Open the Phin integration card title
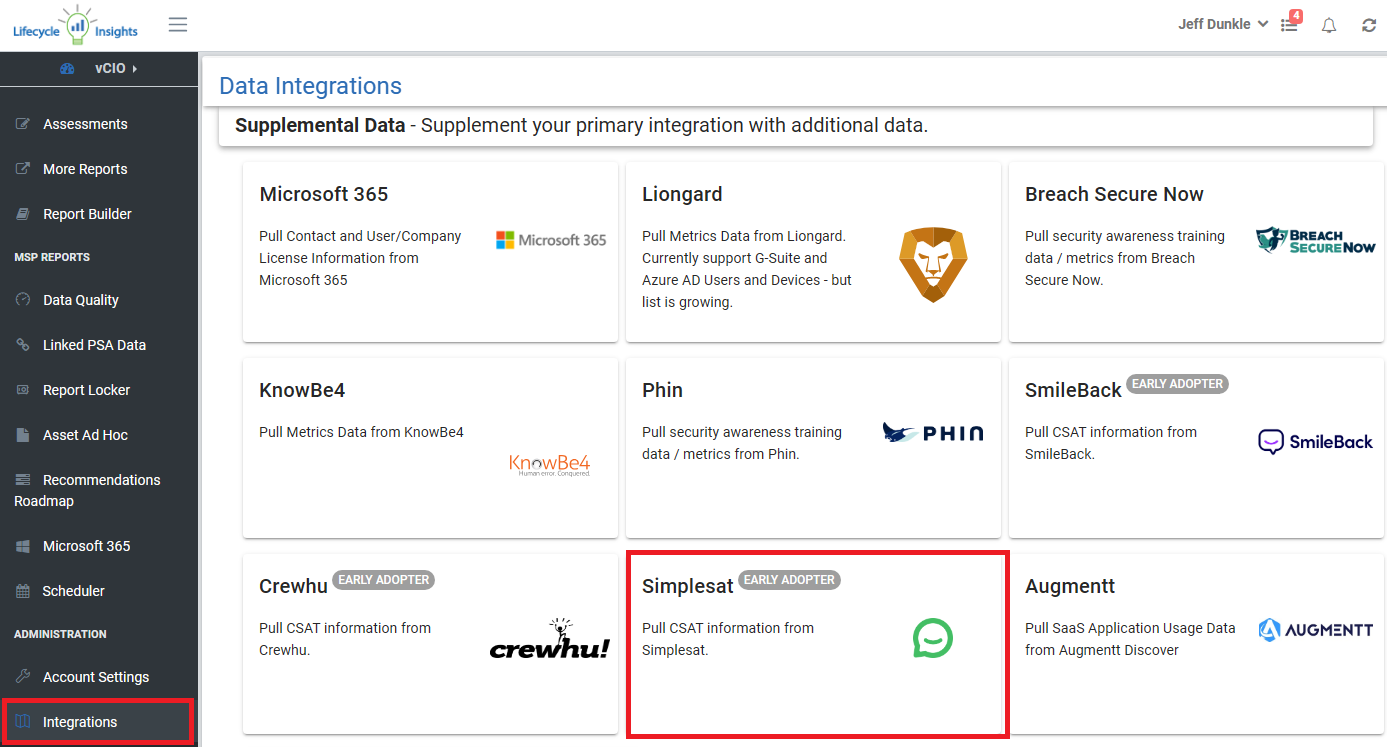This screenshot has width=1387, height=747. (x=662, y=390)
